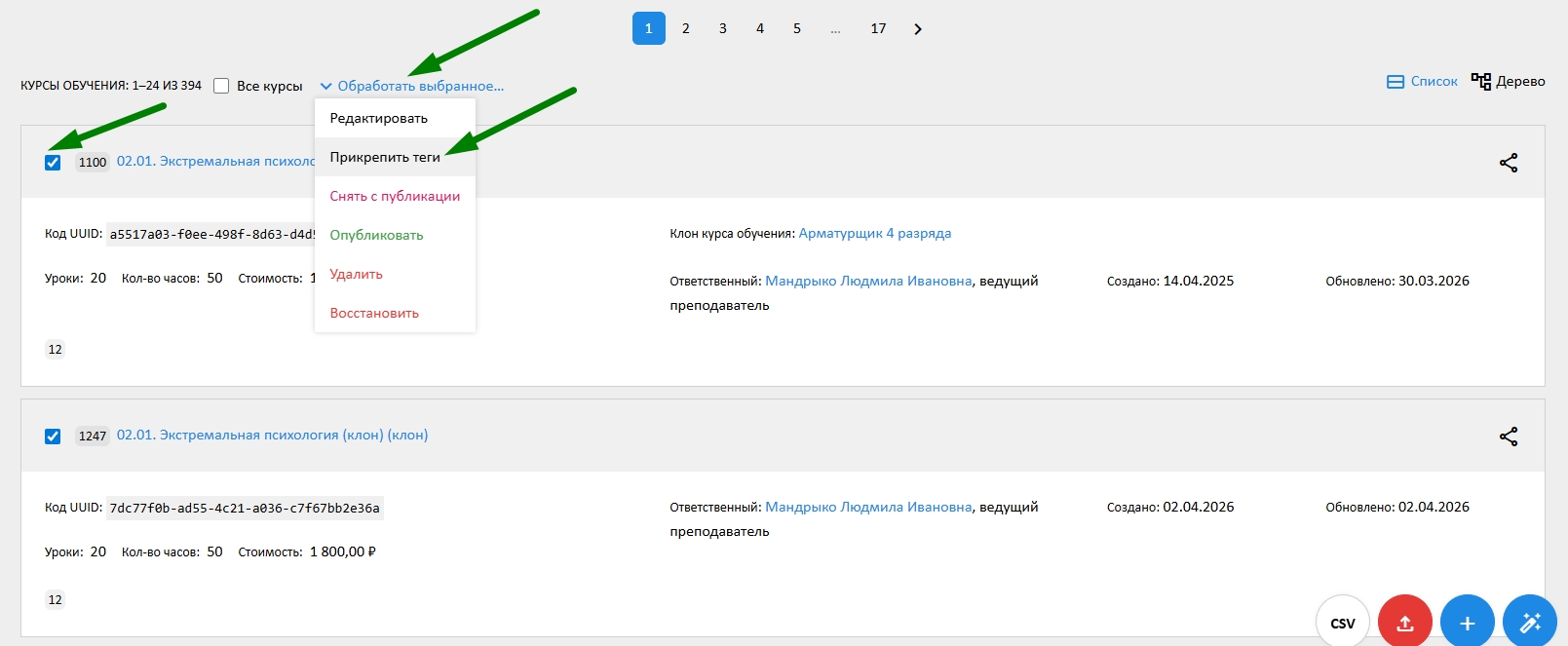The image size is (1568, 646).
Task: Click КУРСЫ ОБУЧЕНИЯ: 1–24 ИЗ 394 counter
Action: coord(111,86)
